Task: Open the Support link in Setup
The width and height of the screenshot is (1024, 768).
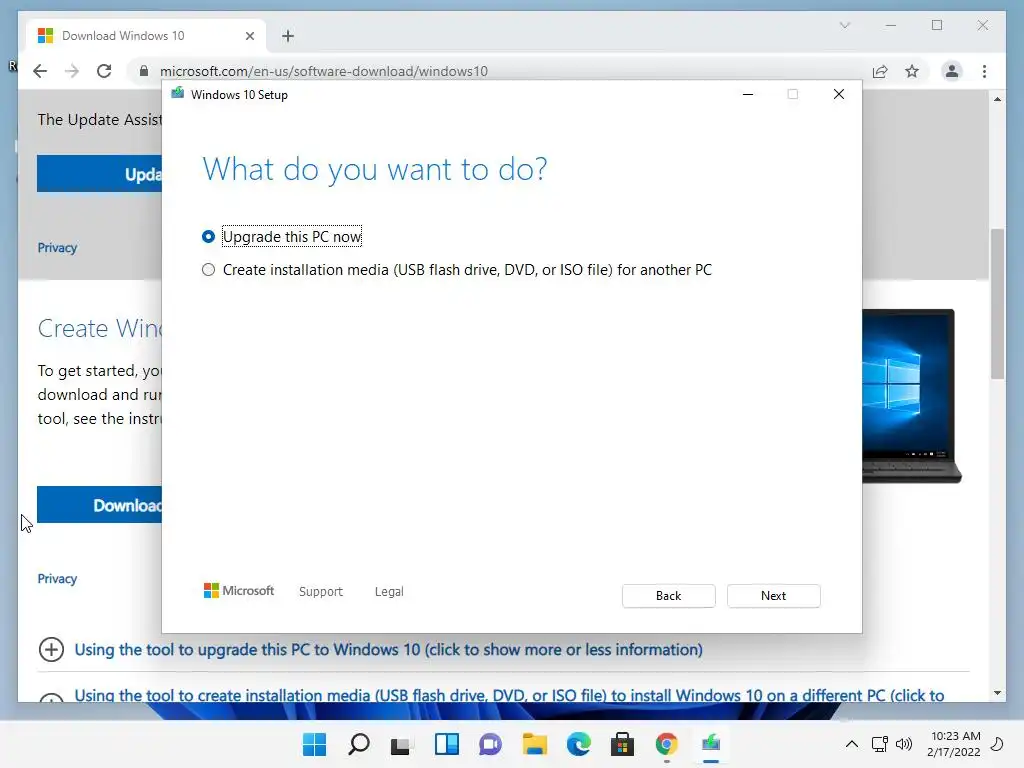Action: 321,592
